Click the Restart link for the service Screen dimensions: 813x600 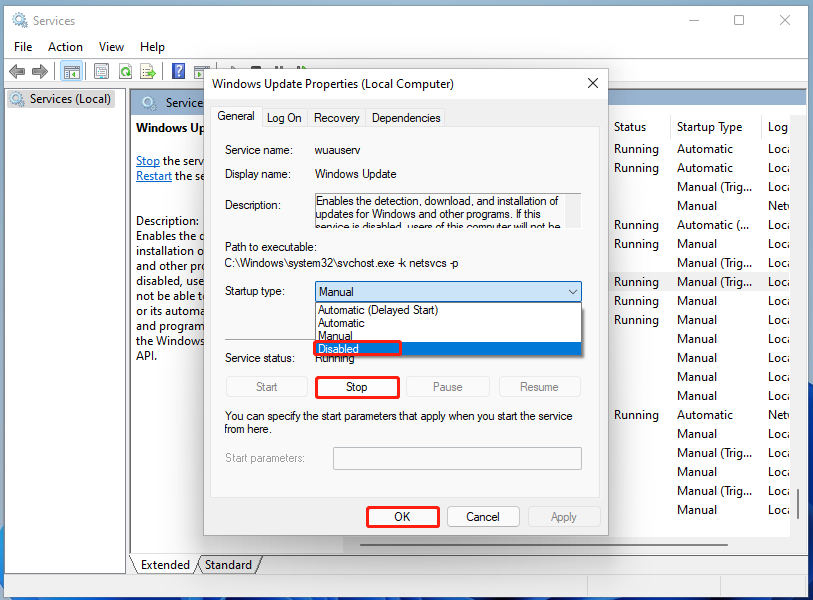pyautogui.click(x=153, y=175)
